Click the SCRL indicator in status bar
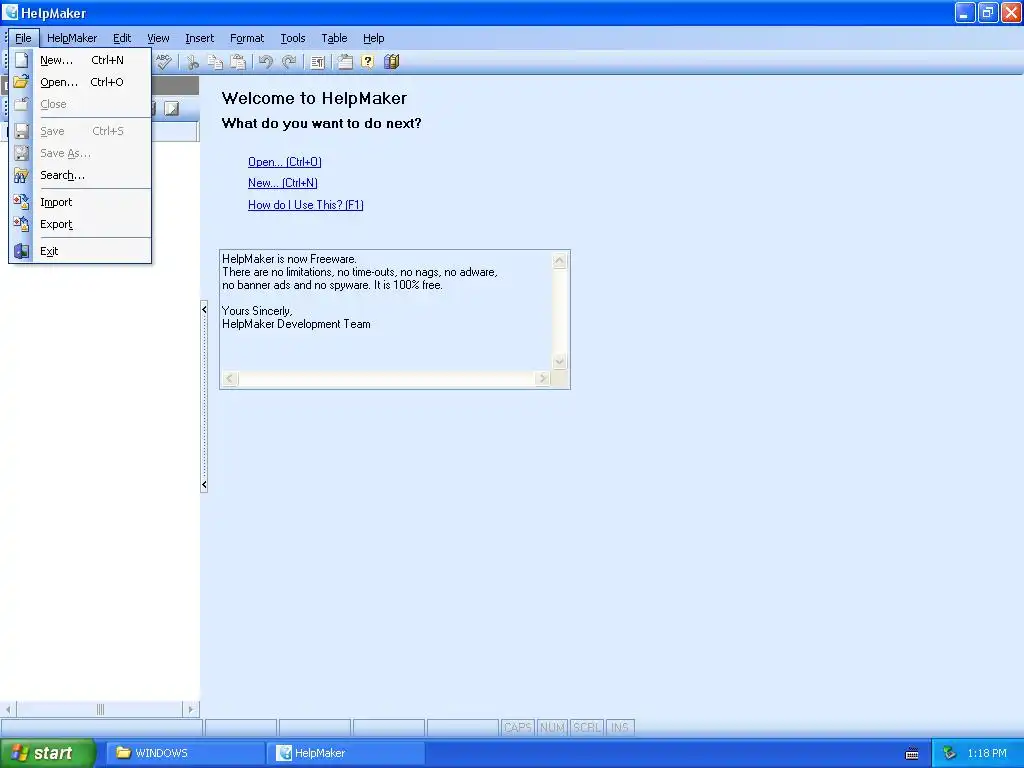The width and height of the screenshot is (1024, 768). tap(586, 728)
